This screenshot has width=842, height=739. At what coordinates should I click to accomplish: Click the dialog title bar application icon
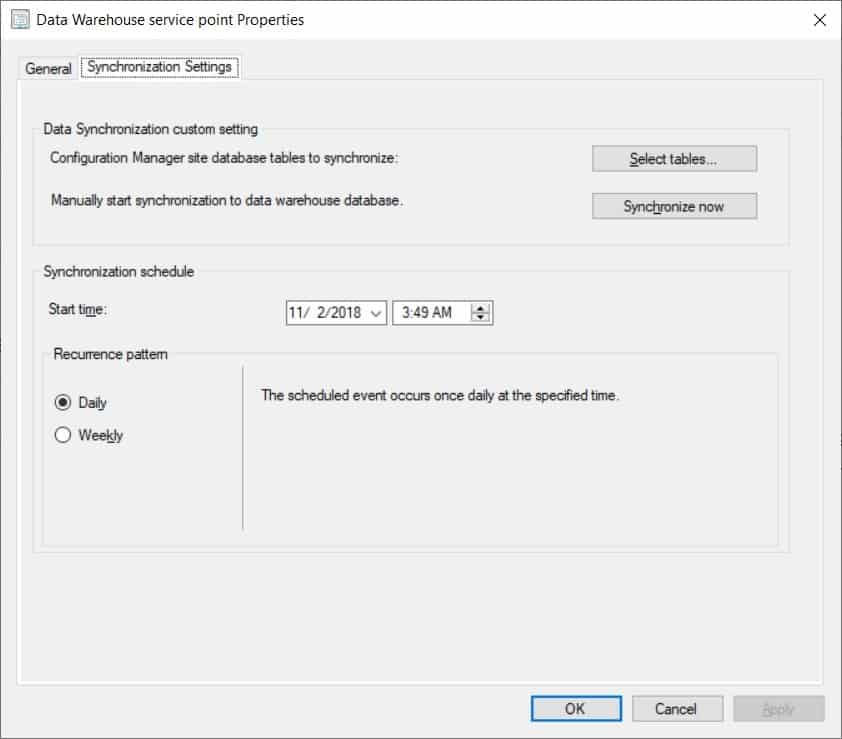19,18
